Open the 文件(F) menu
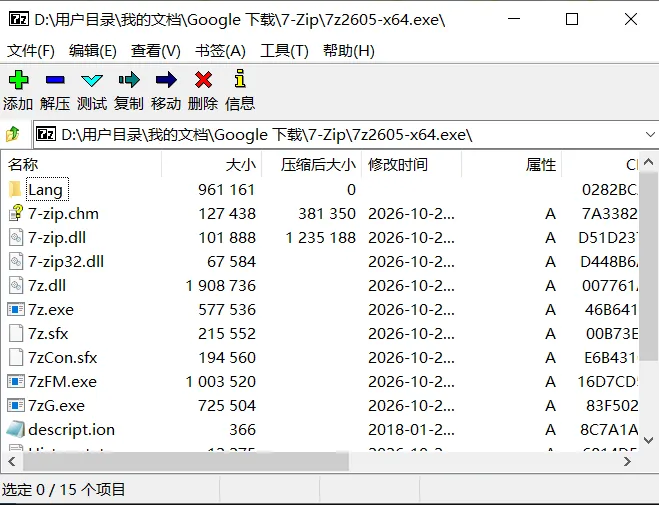 tap(31, 51)
